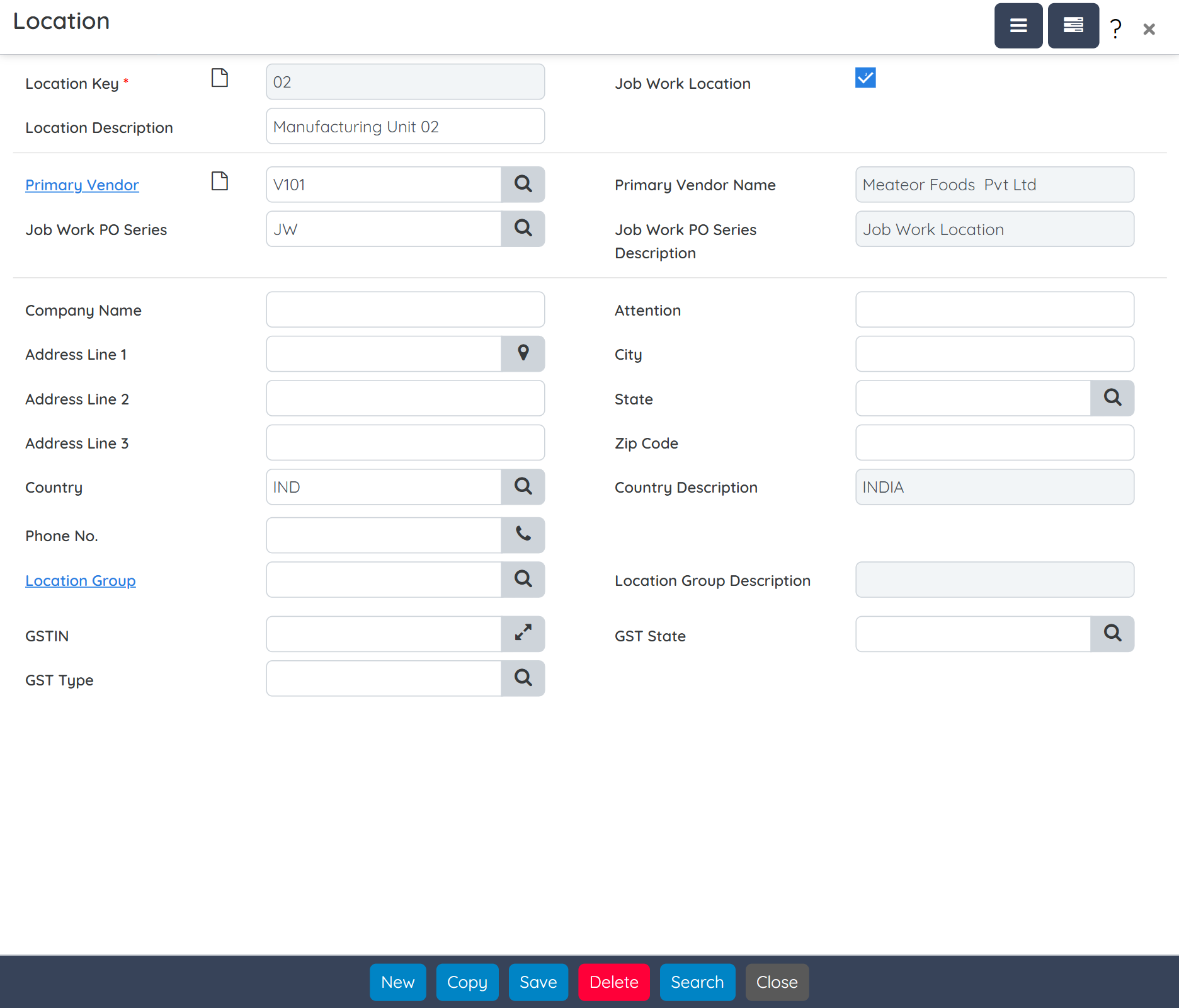Uncheck the Job Work Location checkbox
This screenshot has width=1179, height=1008.
pos(865,78)
